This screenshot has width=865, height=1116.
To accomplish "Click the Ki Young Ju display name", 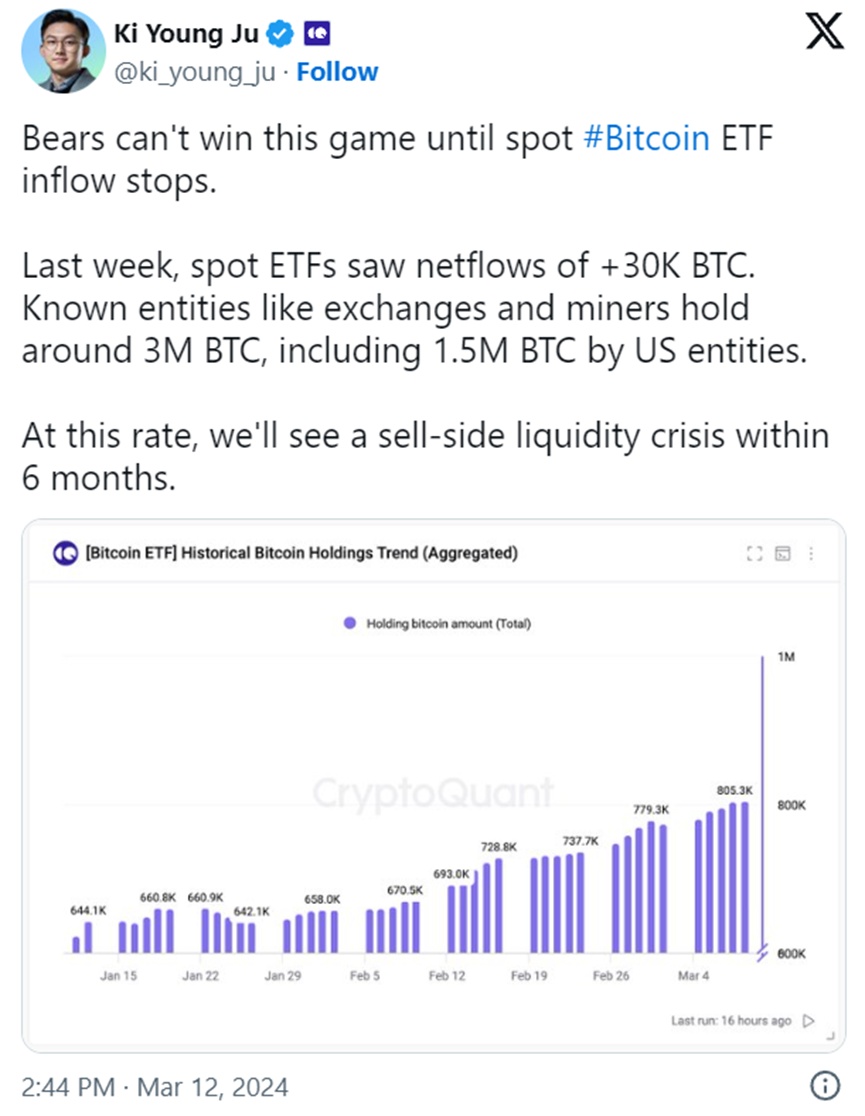I will pos(188,35).
